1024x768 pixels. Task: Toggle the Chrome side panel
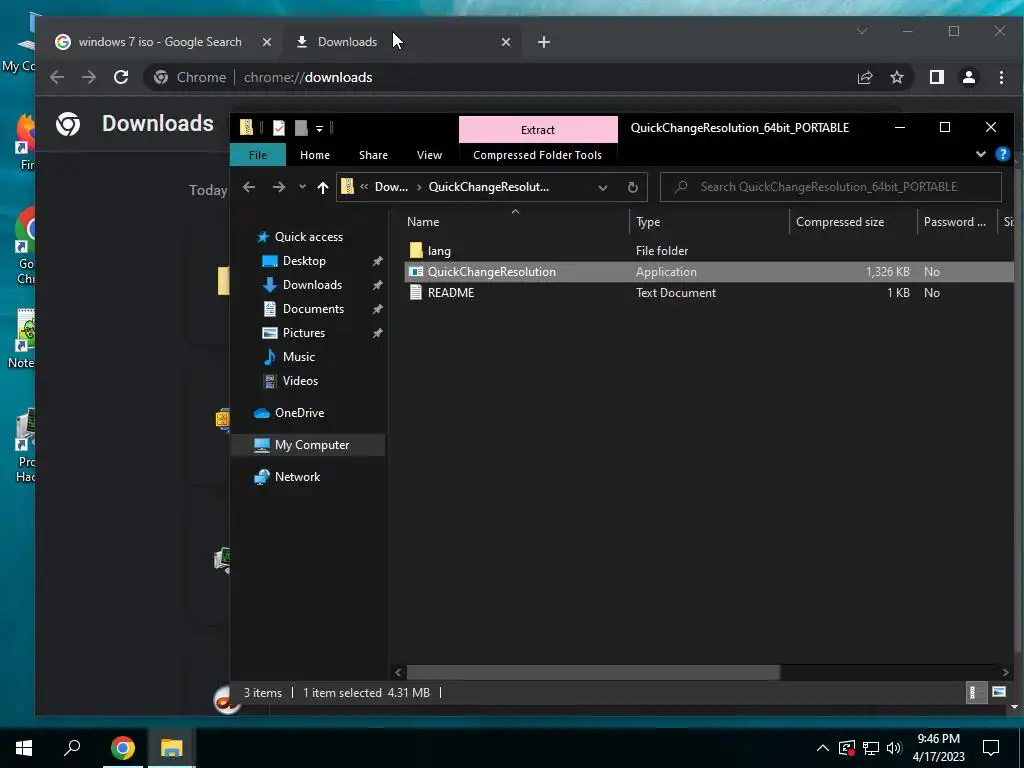(x=936, y=77)
